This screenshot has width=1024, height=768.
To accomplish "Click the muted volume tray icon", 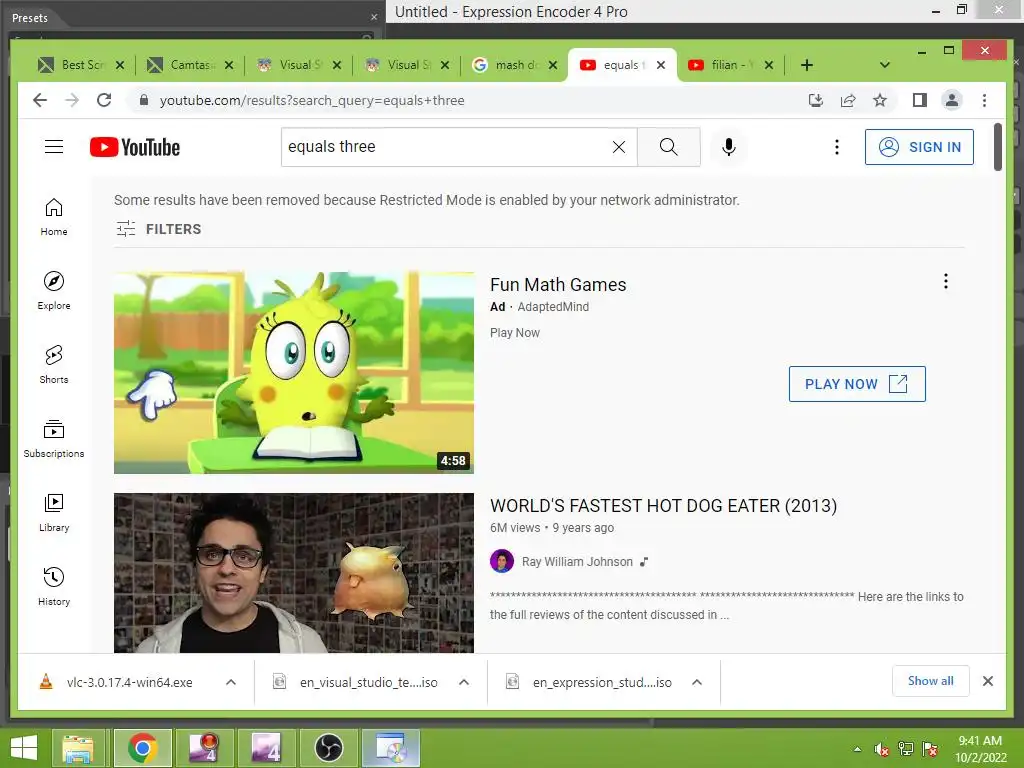I will click(882, 750).
